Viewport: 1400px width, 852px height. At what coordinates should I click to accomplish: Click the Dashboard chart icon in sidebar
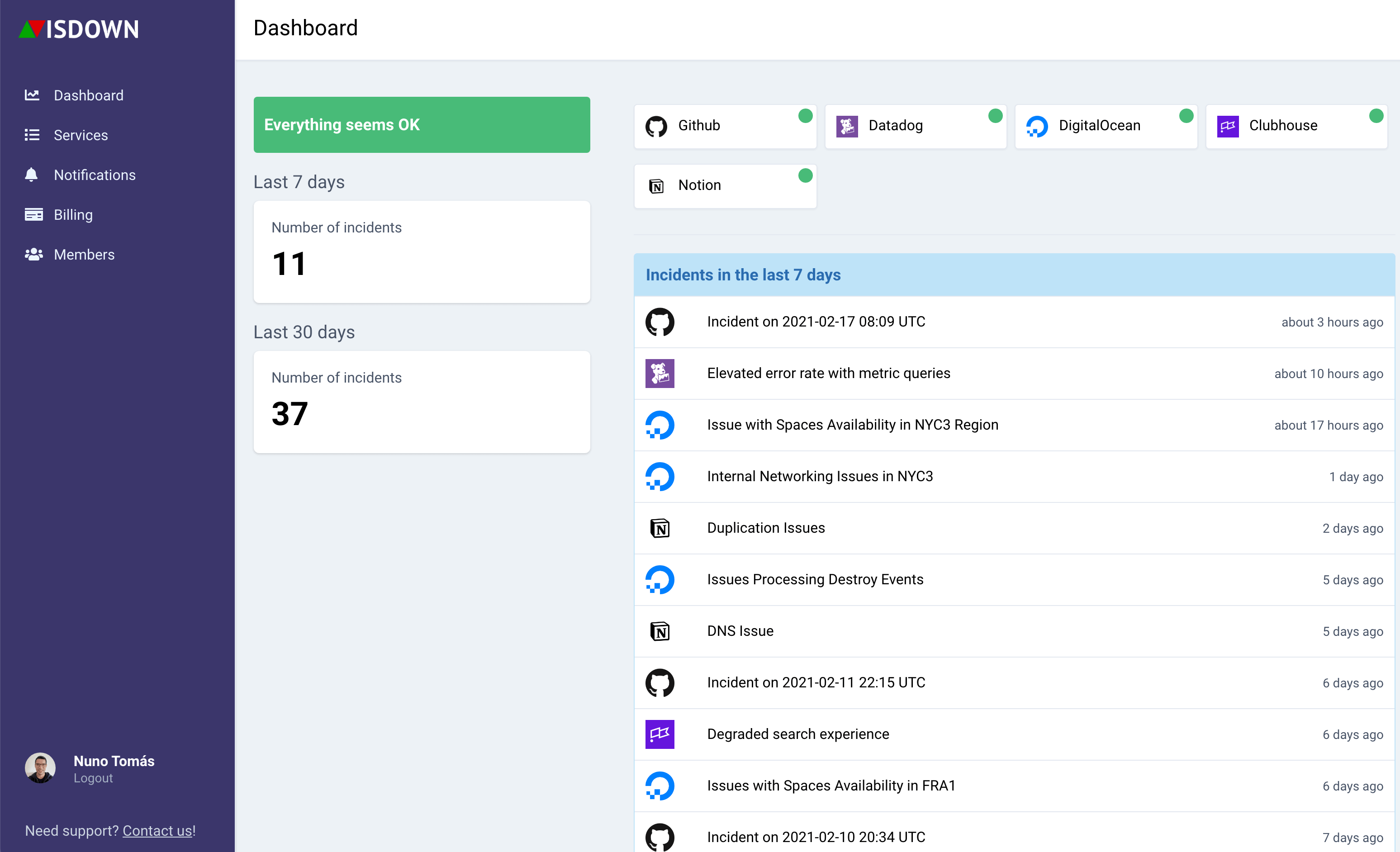32,95
